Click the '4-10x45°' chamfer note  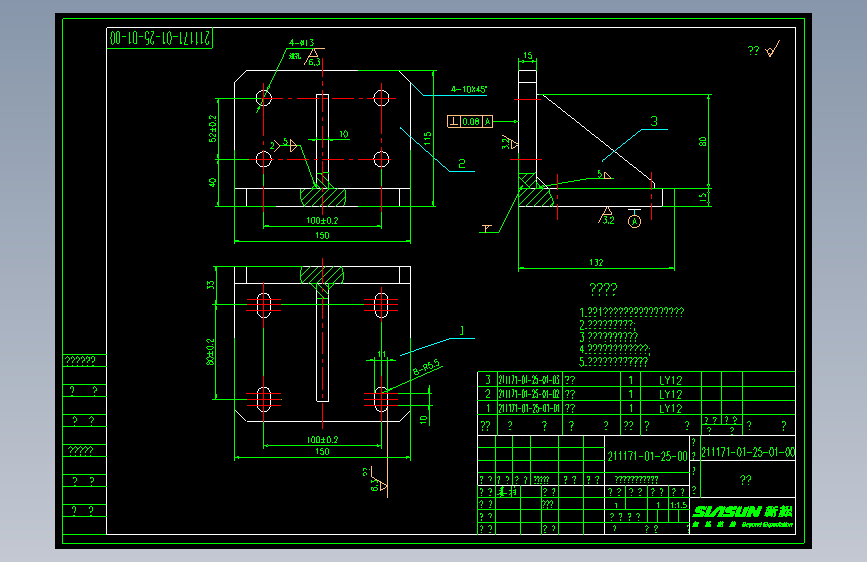pos(469,89)
